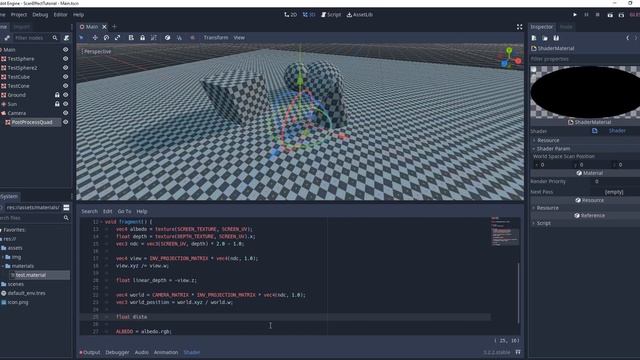Open the Debug menu

pyautogui.click(x=40, y=15)
